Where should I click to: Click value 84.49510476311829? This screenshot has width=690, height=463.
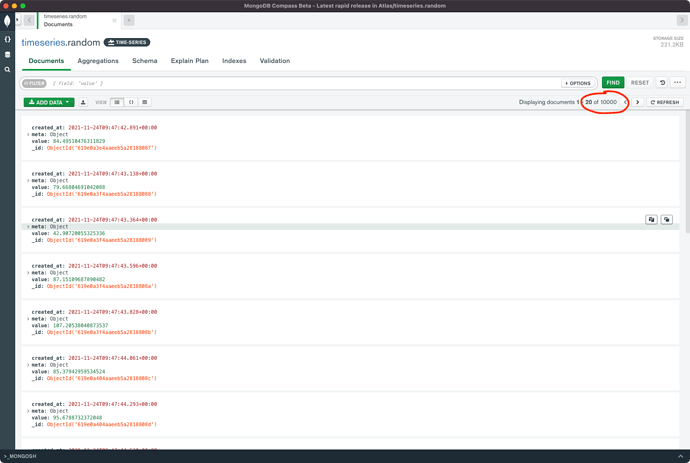(79, 141)
